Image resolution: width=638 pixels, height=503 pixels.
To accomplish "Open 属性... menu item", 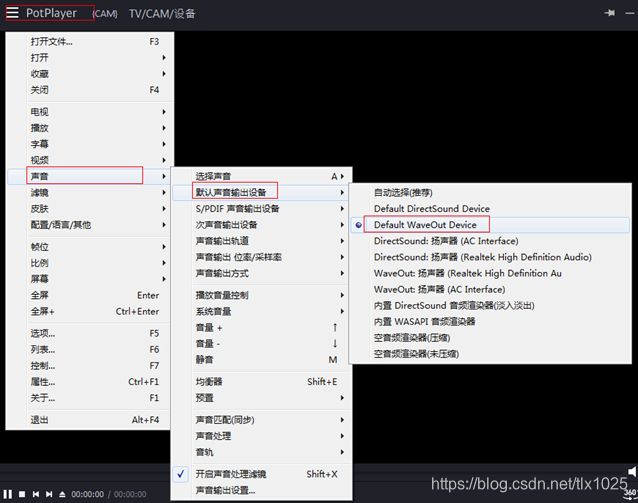I will click(x=88, y=382).
